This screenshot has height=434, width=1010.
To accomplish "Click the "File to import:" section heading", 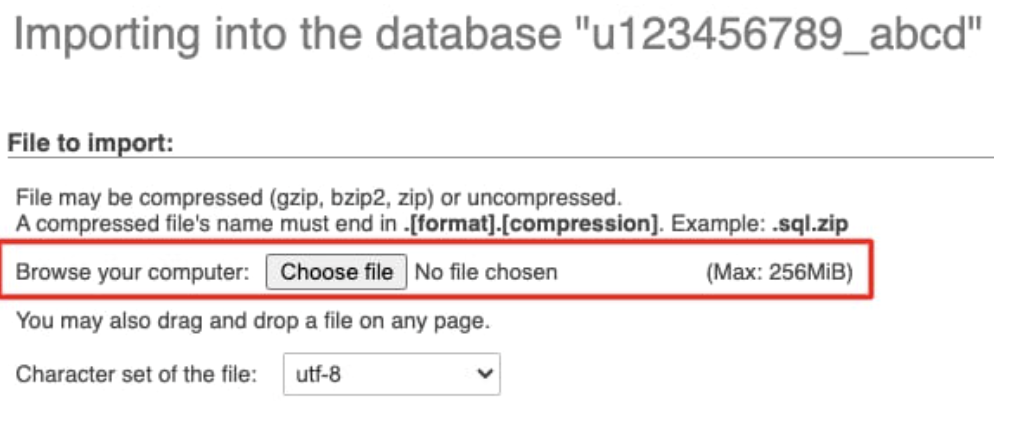I will click(91, 143).
